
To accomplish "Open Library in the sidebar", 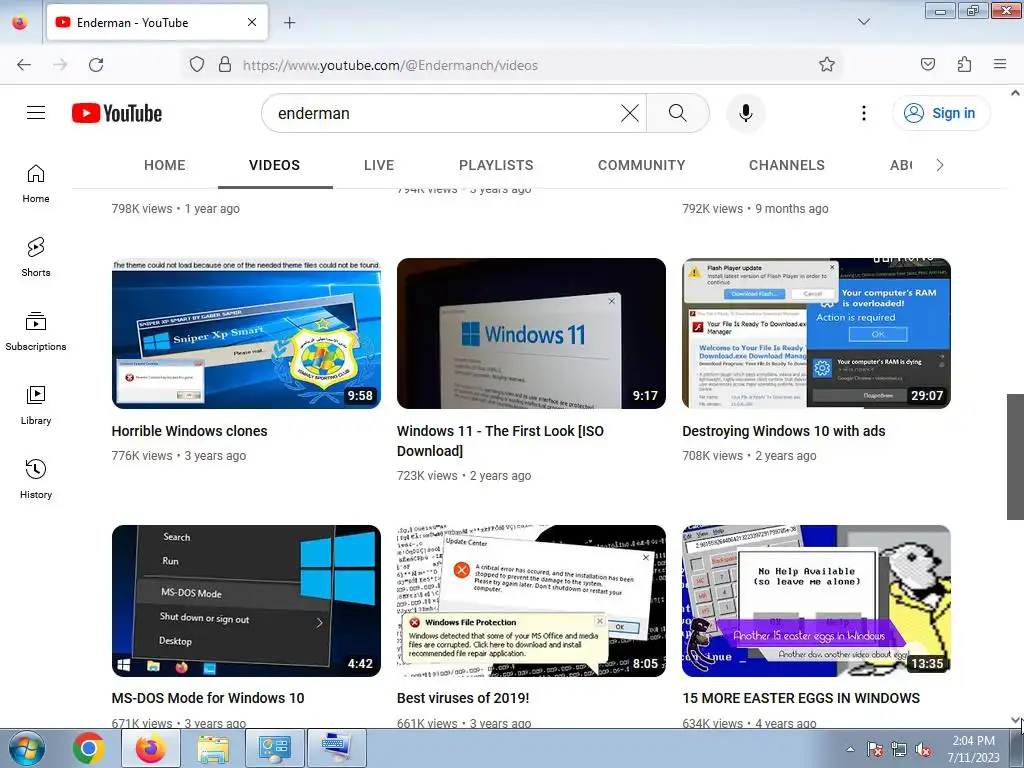I will point(36,406).
